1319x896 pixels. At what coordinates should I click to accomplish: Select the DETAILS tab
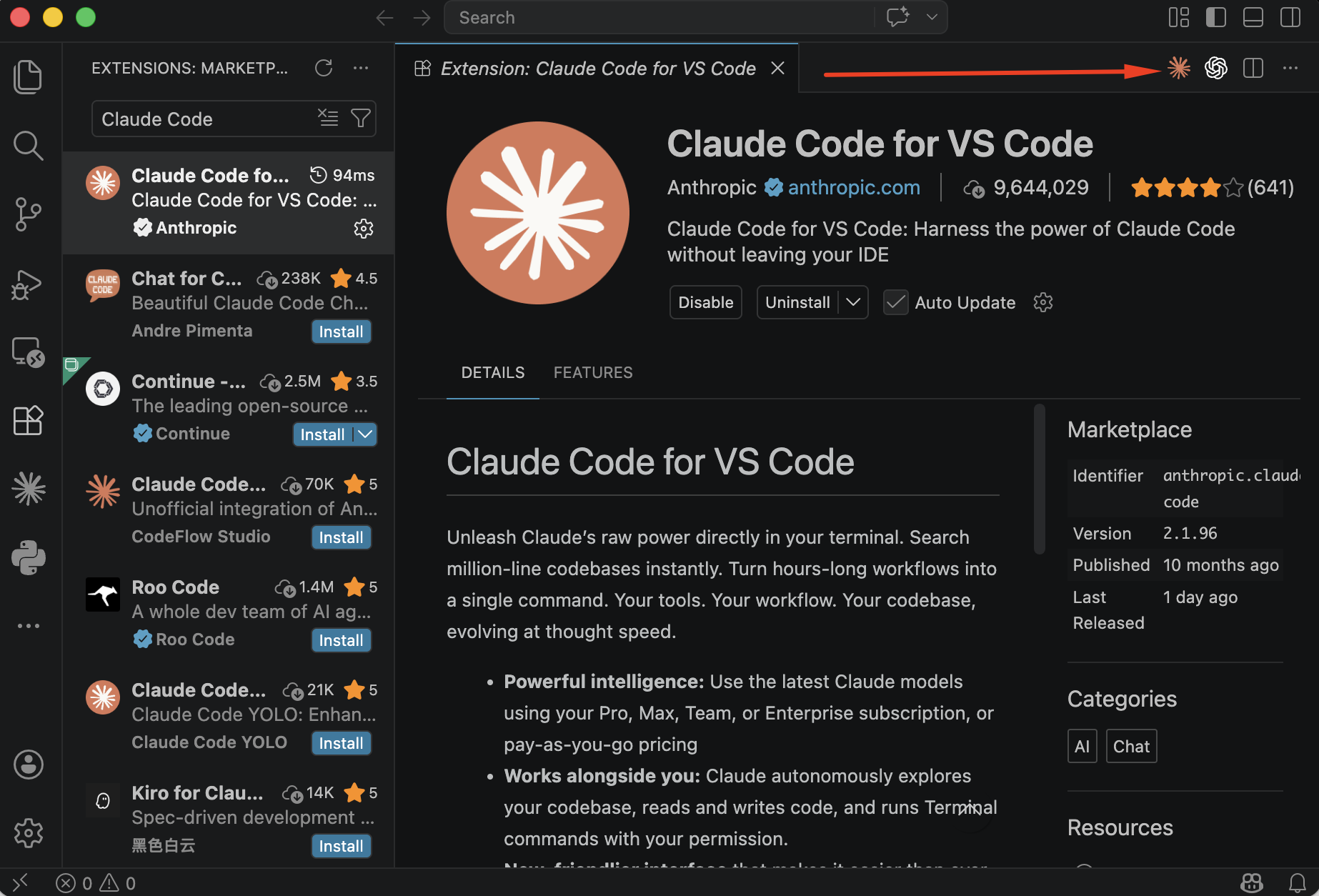[492, 372]
